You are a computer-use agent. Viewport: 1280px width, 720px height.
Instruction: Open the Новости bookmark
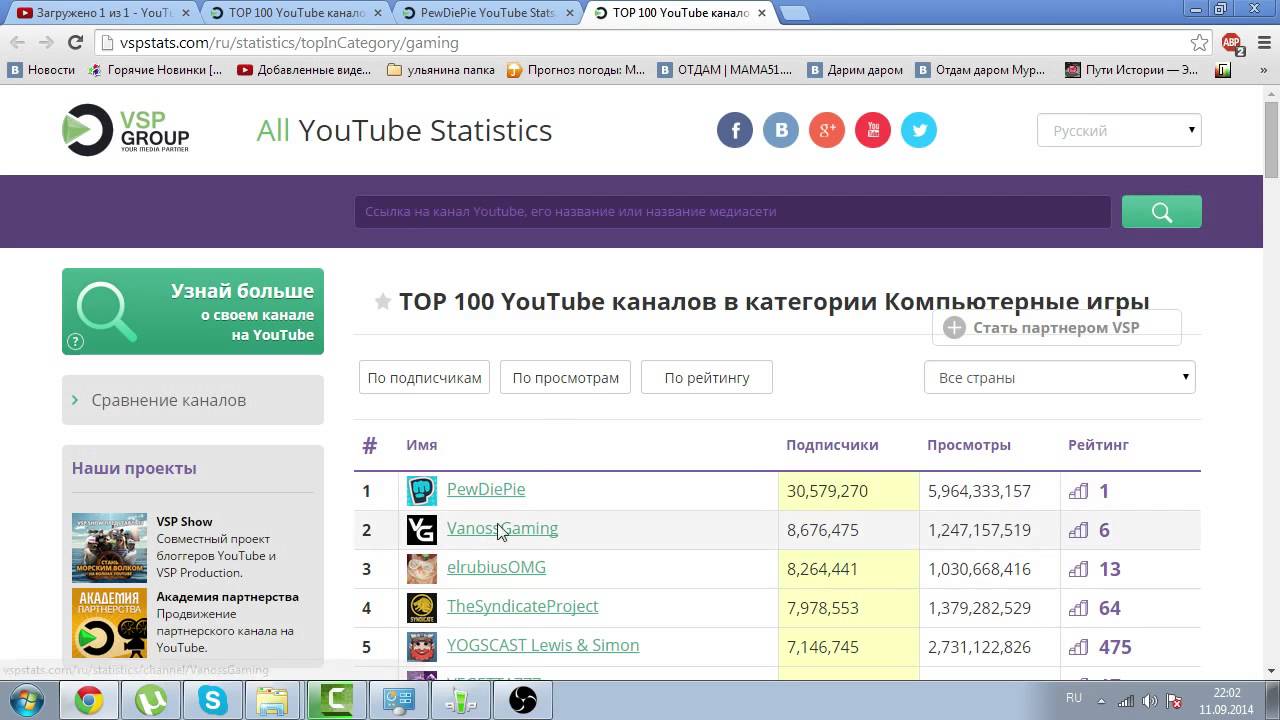click(41, 70)
